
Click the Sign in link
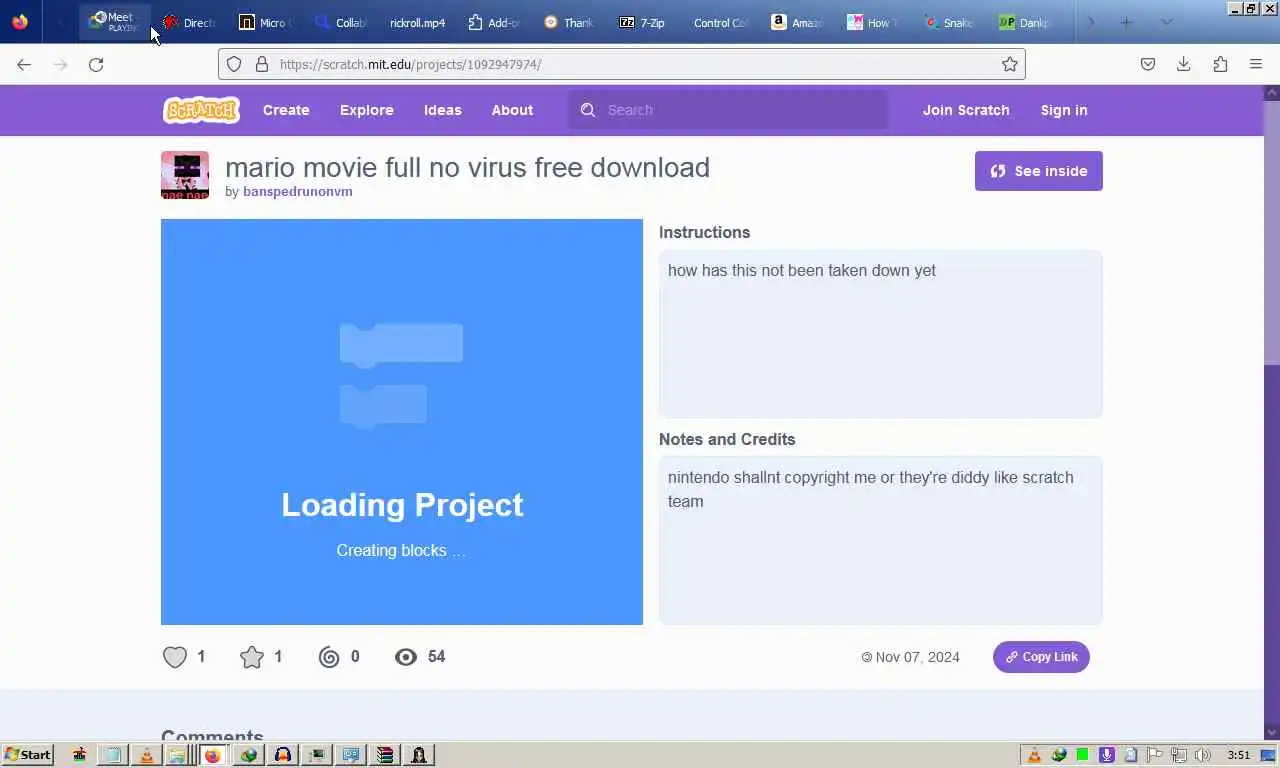point(1064,110)
